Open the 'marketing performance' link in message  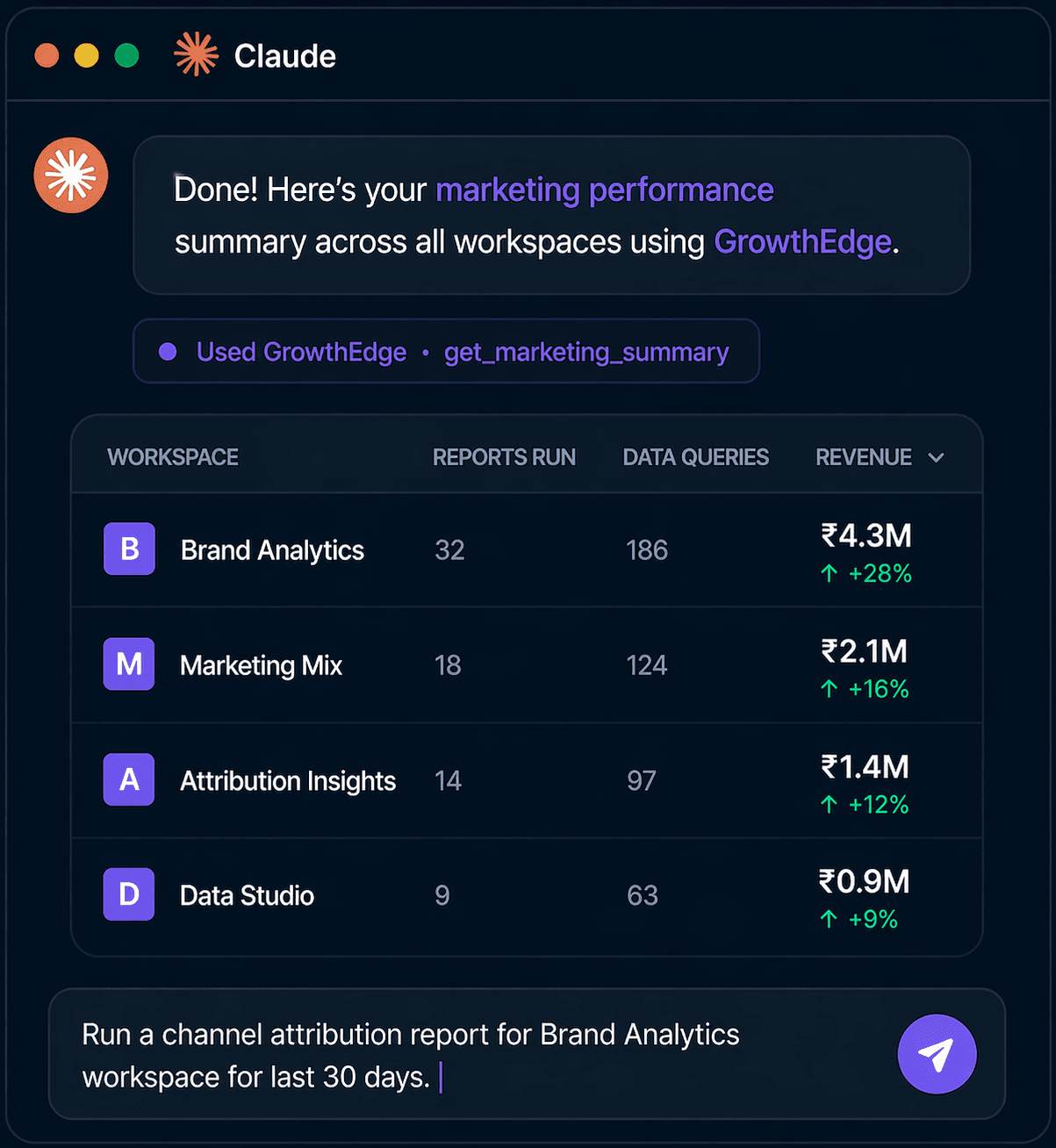[x=605, y=190]
